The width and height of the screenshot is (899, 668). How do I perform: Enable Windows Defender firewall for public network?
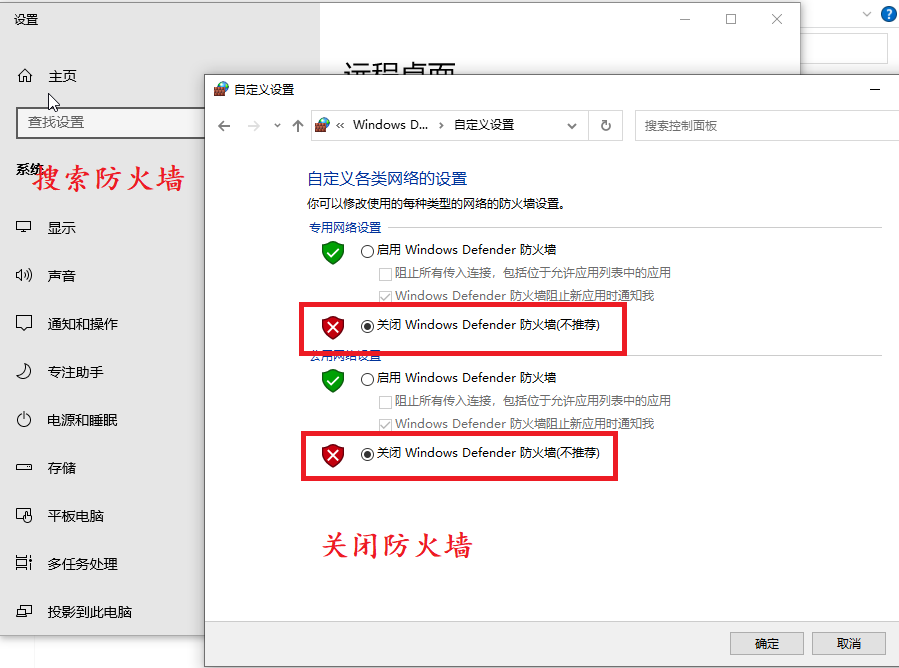point(367,379)
